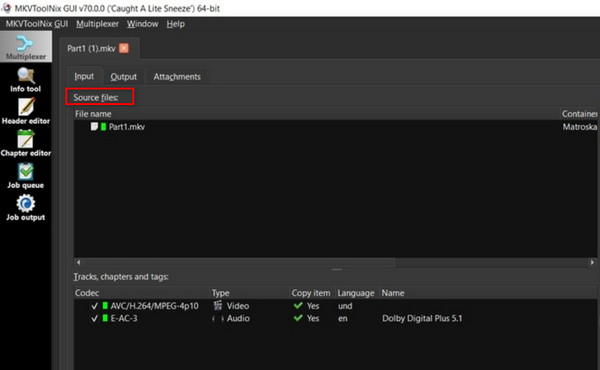Click the source files scrollbar left arrow
The image size is (600, 370).
(x=78, y=262)
